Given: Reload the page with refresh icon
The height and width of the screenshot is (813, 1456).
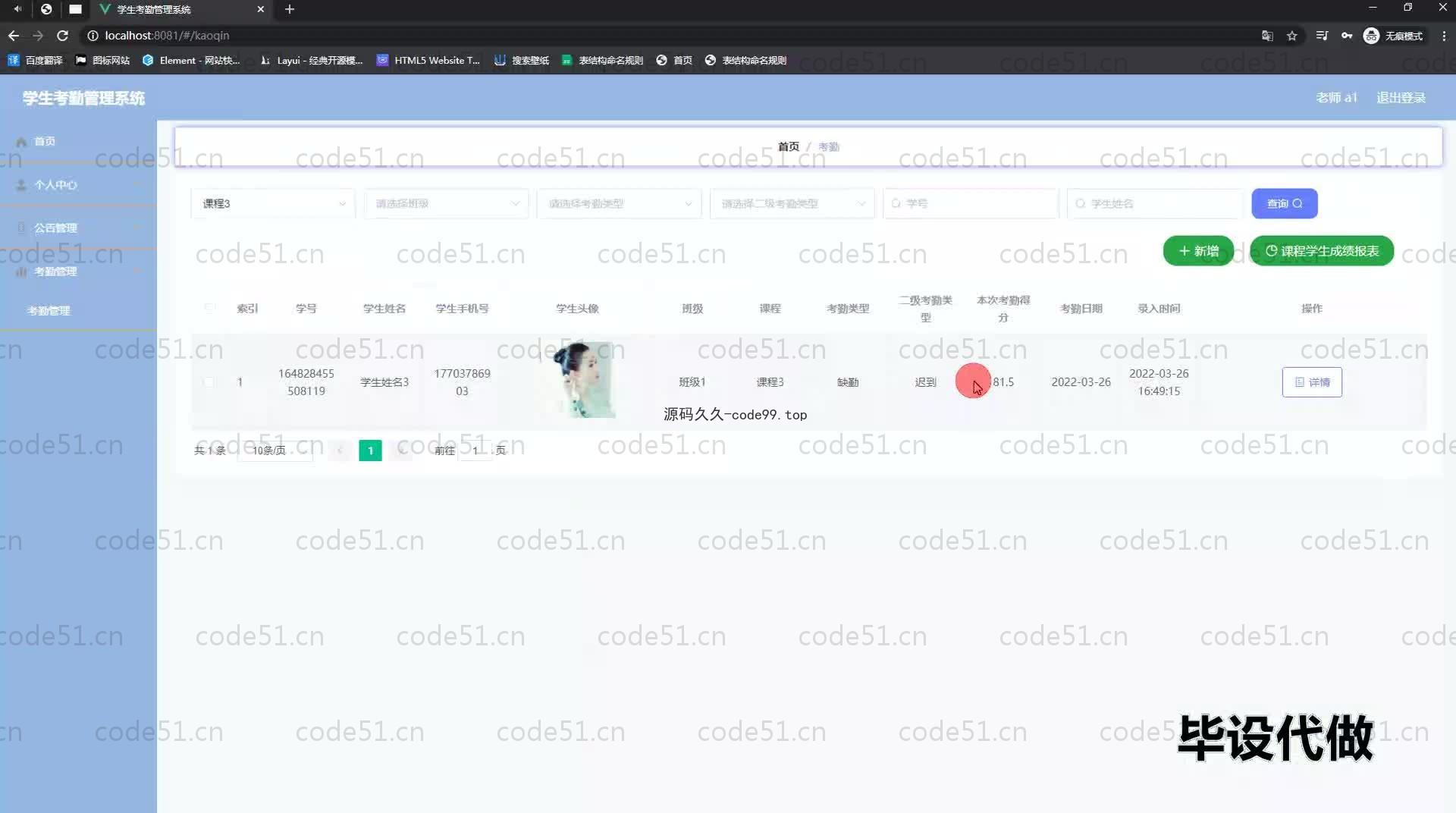Looking at the screenshot, I should [63, 36].
